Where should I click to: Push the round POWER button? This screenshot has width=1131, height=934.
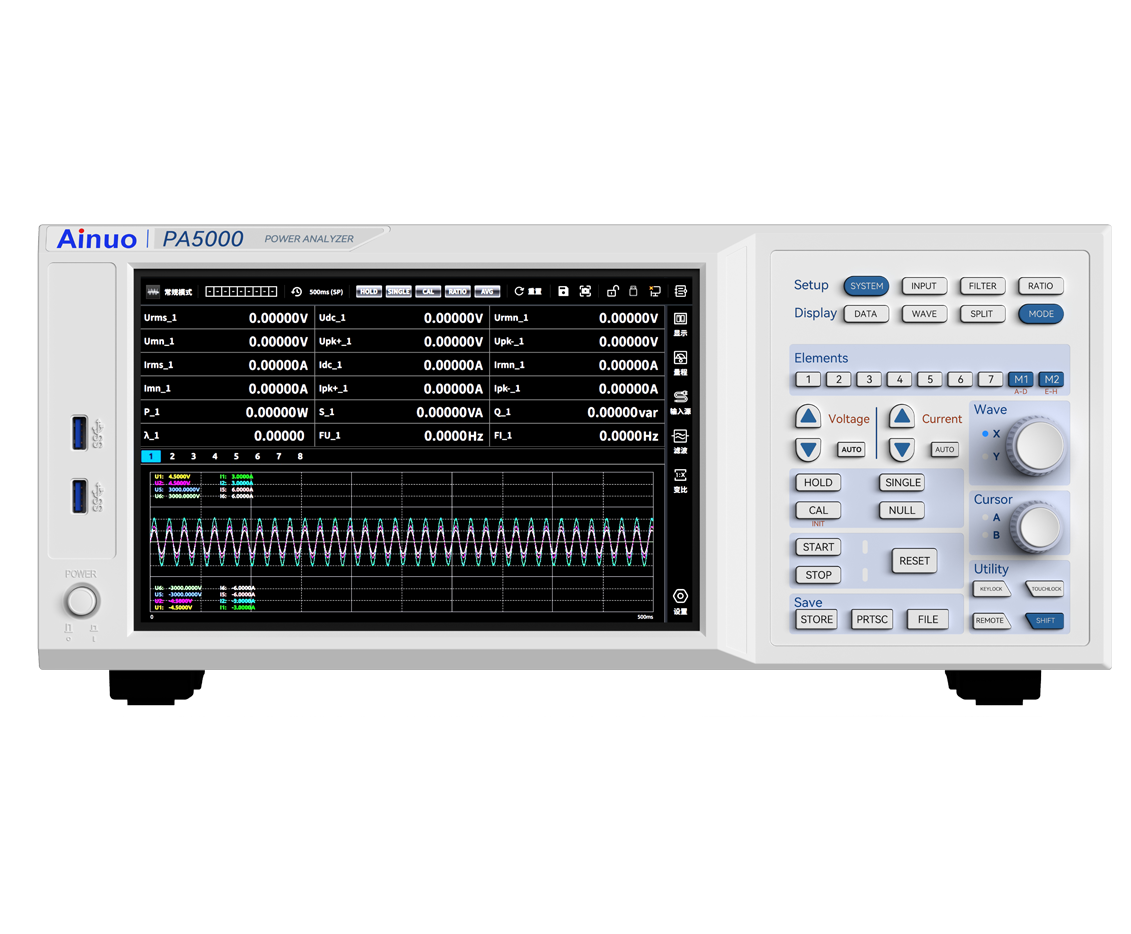(82, 602)
